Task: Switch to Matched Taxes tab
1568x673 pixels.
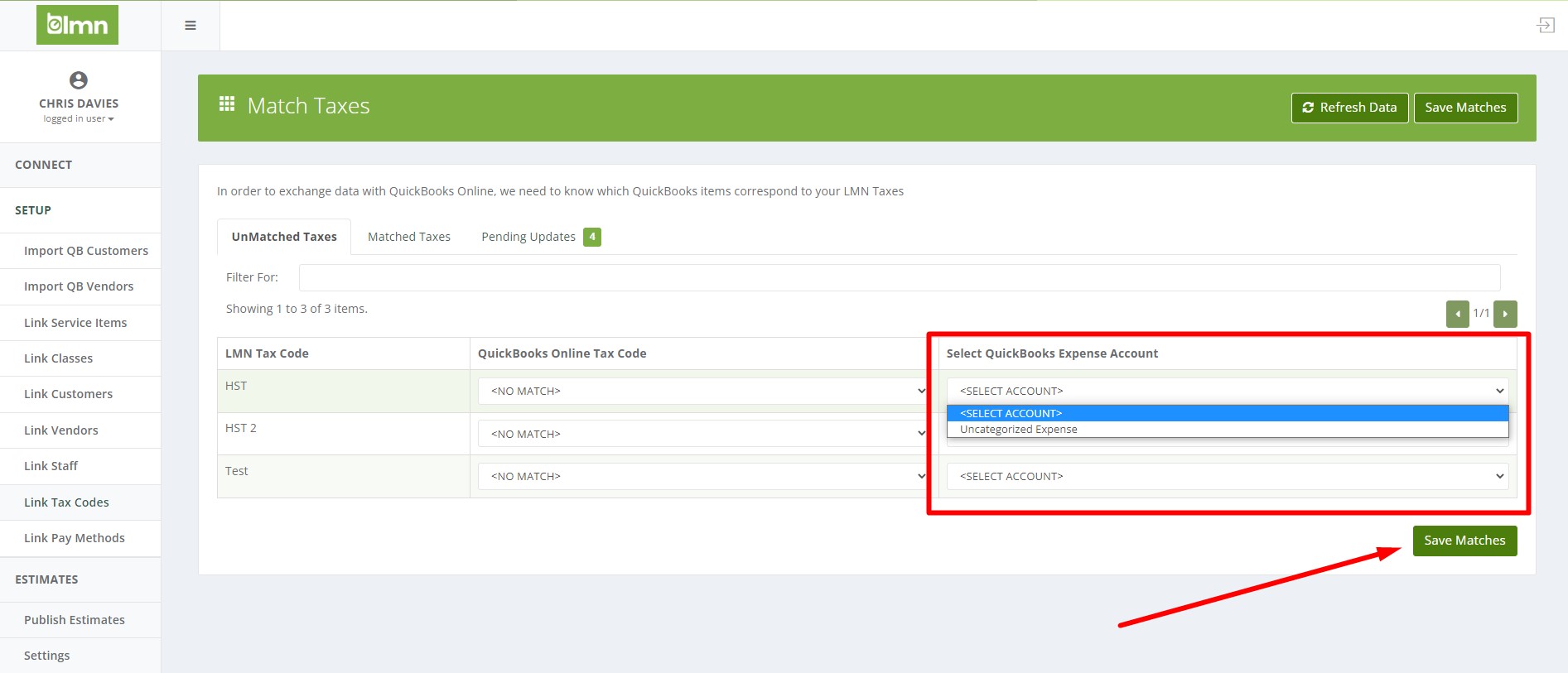Action: point(409,237)
